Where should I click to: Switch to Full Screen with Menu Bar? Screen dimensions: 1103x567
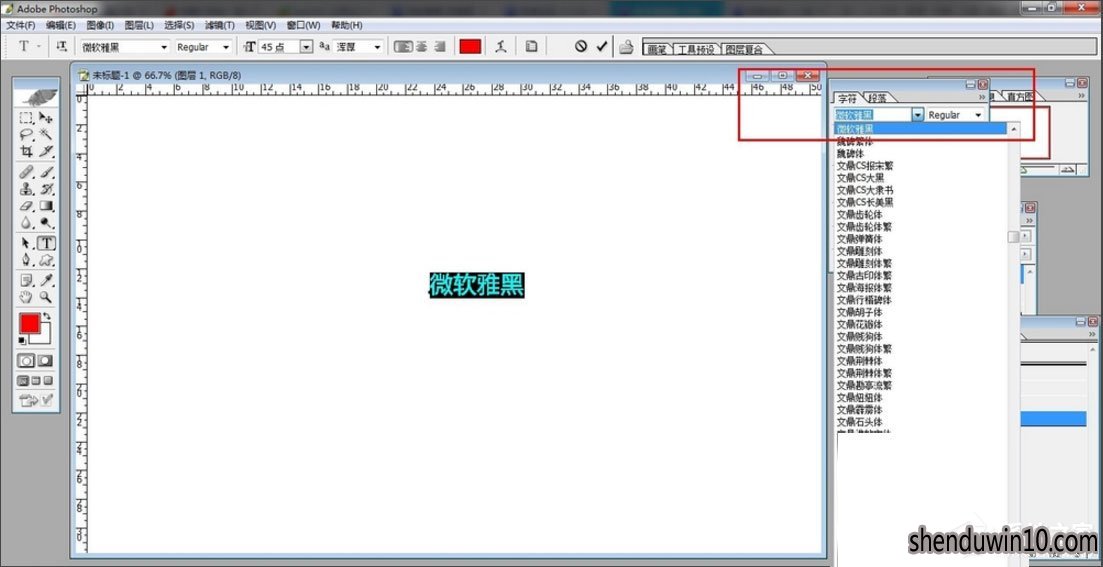(x=36, y=381)
